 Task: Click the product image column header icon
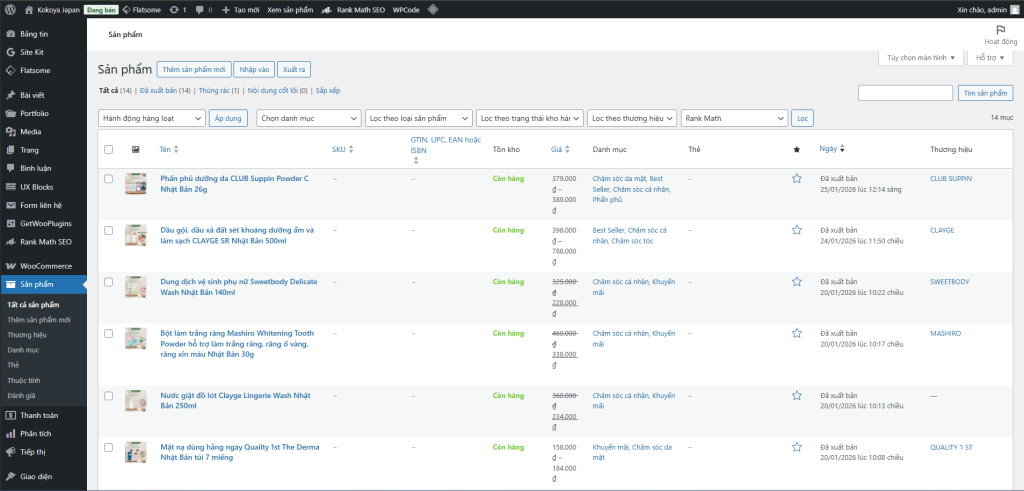136,149
